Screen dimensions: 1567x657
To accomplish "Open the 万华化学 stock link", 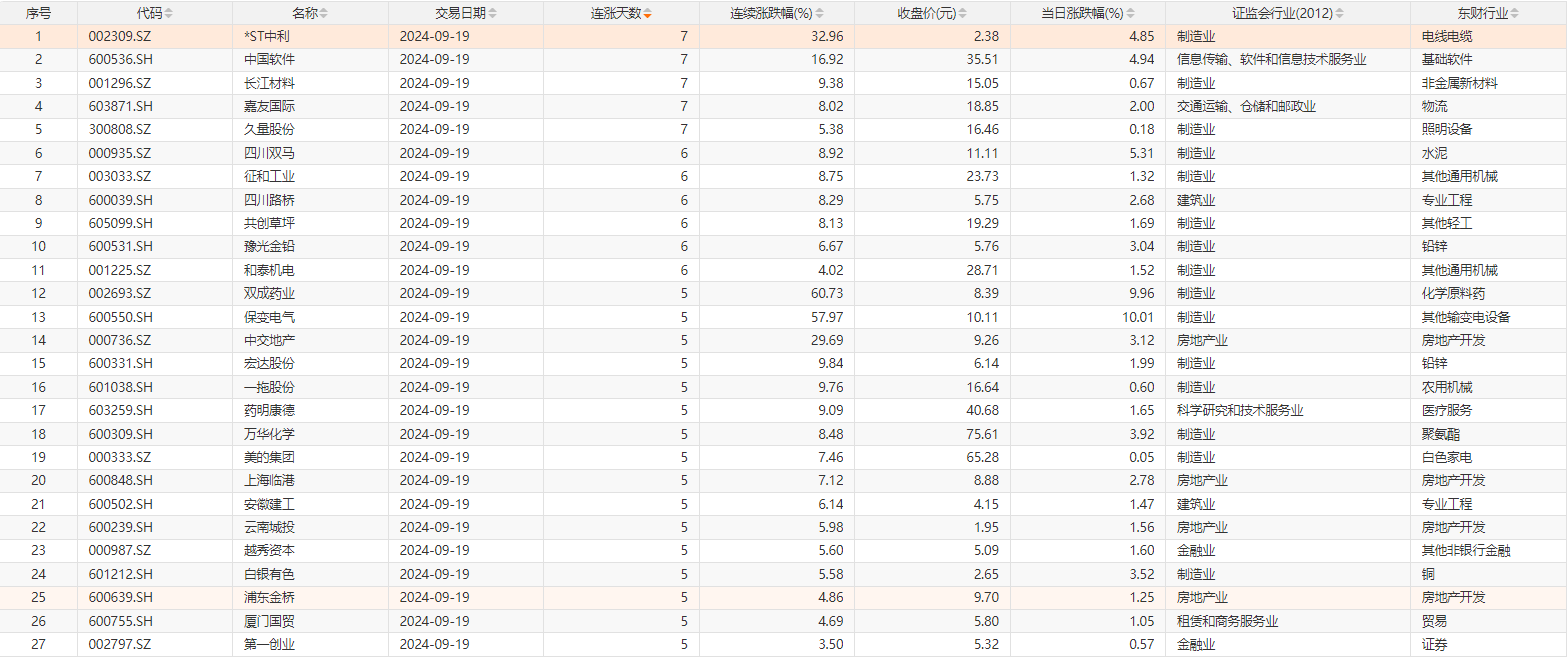I will [269, 434].
